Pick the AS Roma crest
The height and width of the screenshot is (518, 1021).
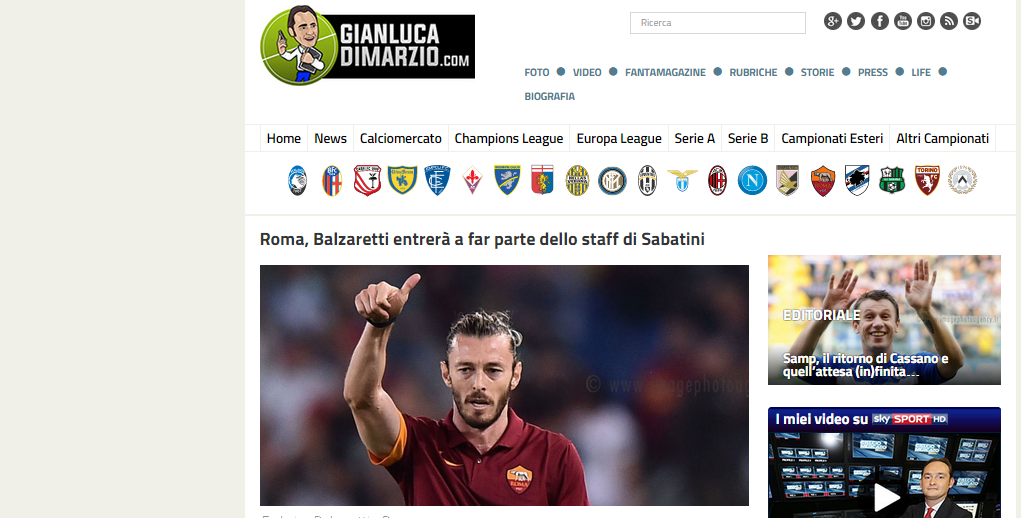click(x=822, y=180)
